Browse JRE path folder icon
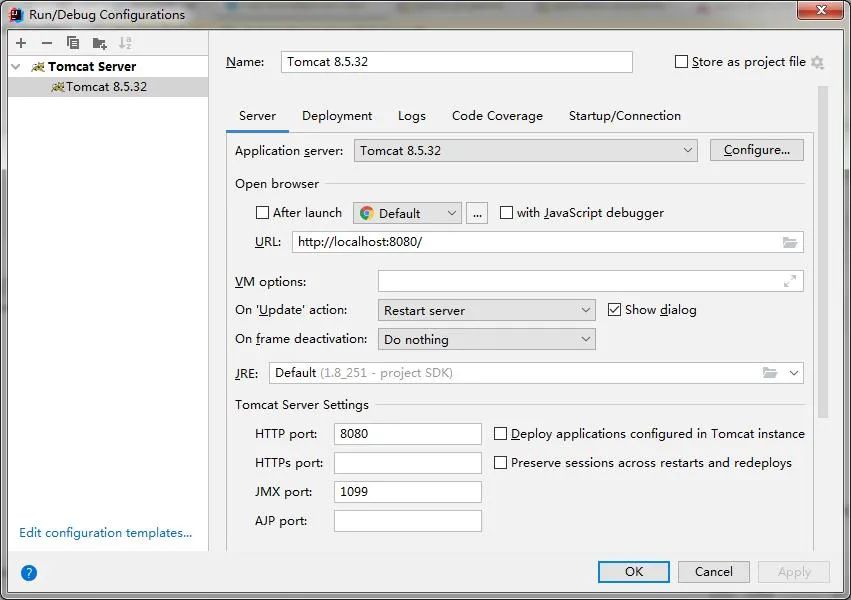 point(770,373)
